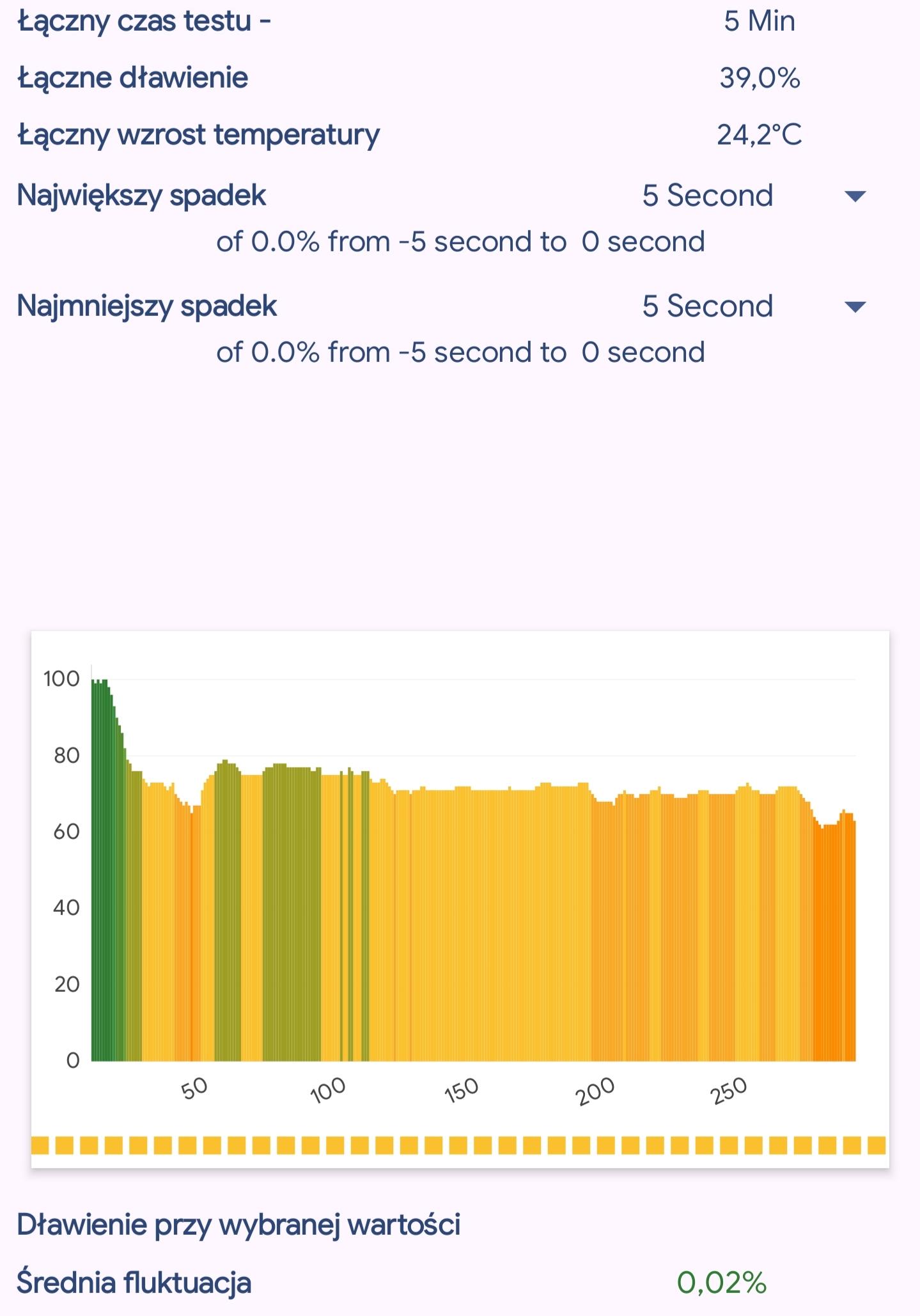The image size is (920, 1316).
Task: Tap the green "0,02%" fluctuation value
Action: click(721, 1283)
